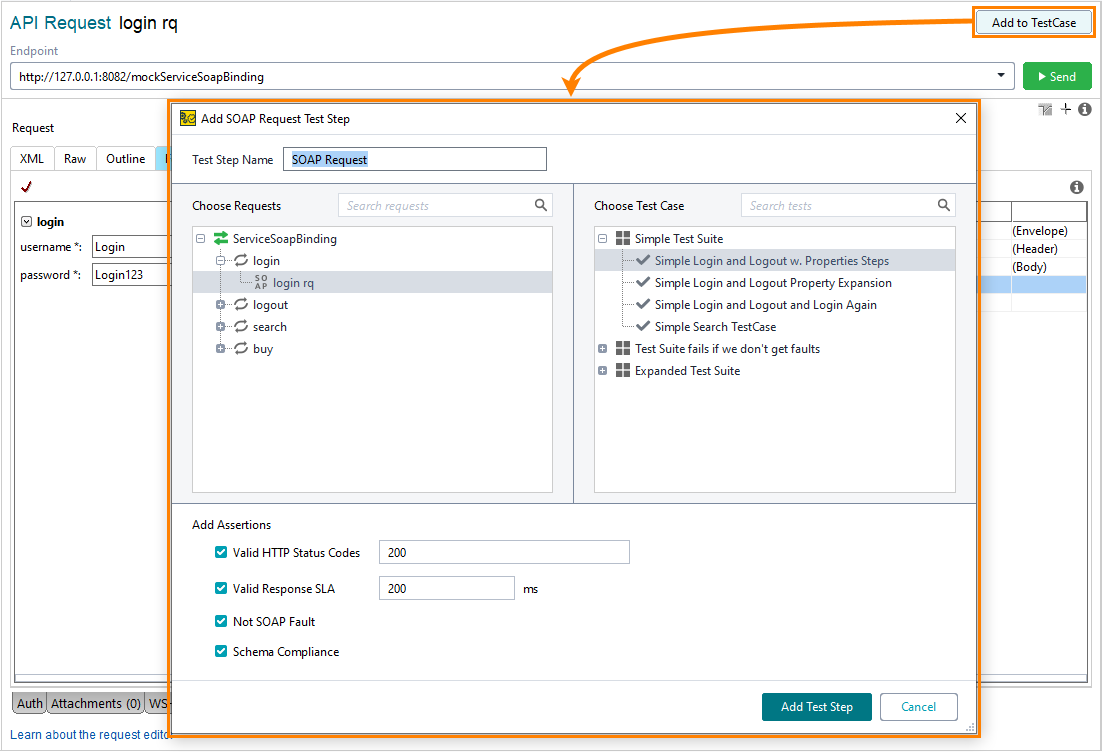
Task: Click the checkmark icon beside Simple Search TestCase
Action: click(x=641, y=326)
